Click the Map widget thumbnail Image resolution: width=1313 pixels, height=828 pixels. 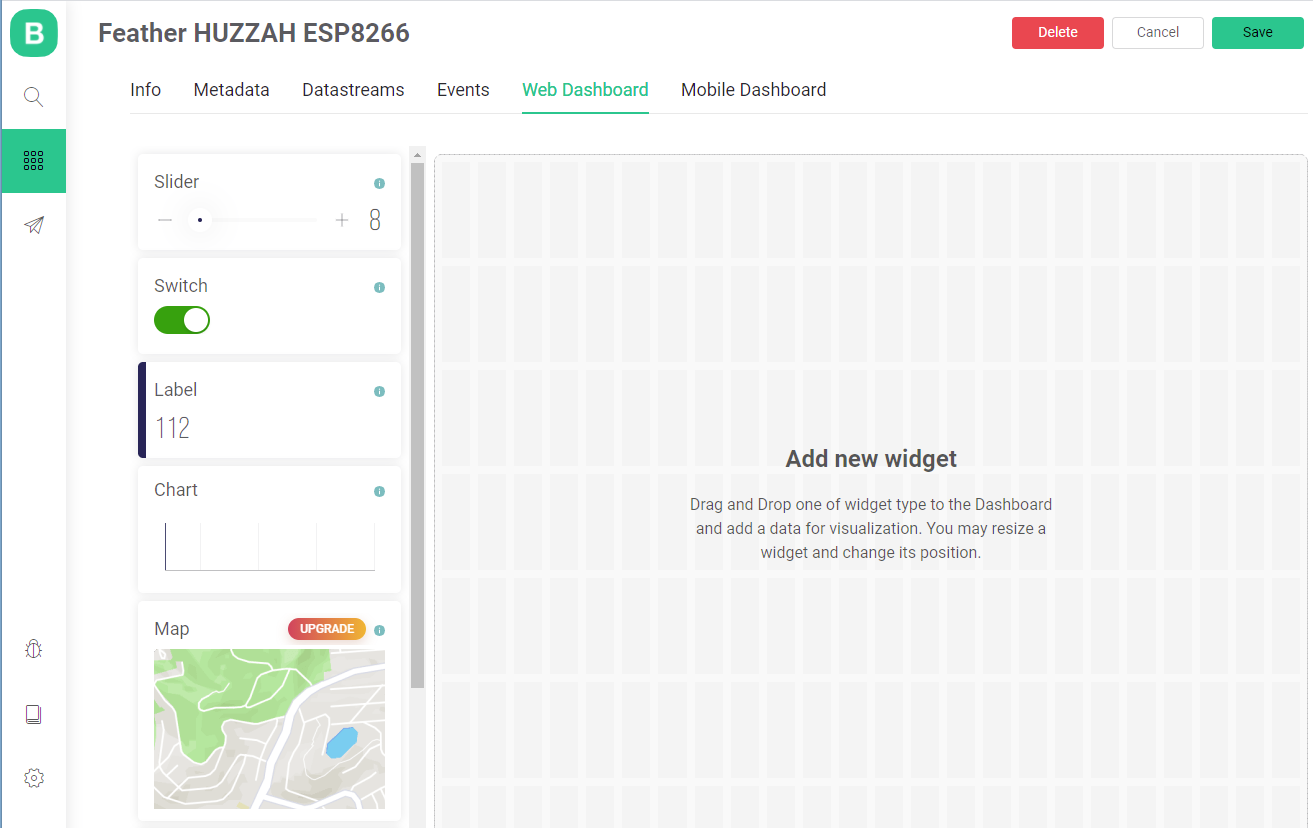[269, 729]
